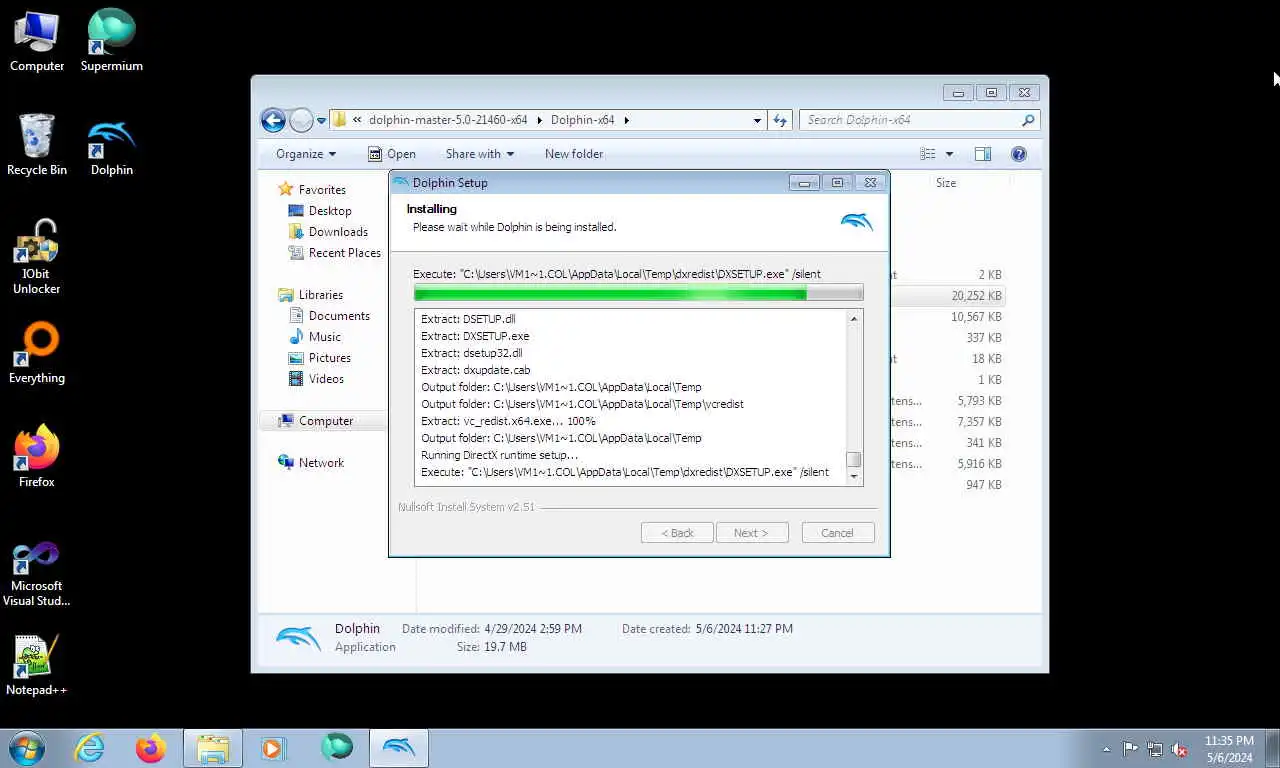Open the view options dropdown arrow
Viewport: 1280px width, 768px height.
(x=949, y=154)
